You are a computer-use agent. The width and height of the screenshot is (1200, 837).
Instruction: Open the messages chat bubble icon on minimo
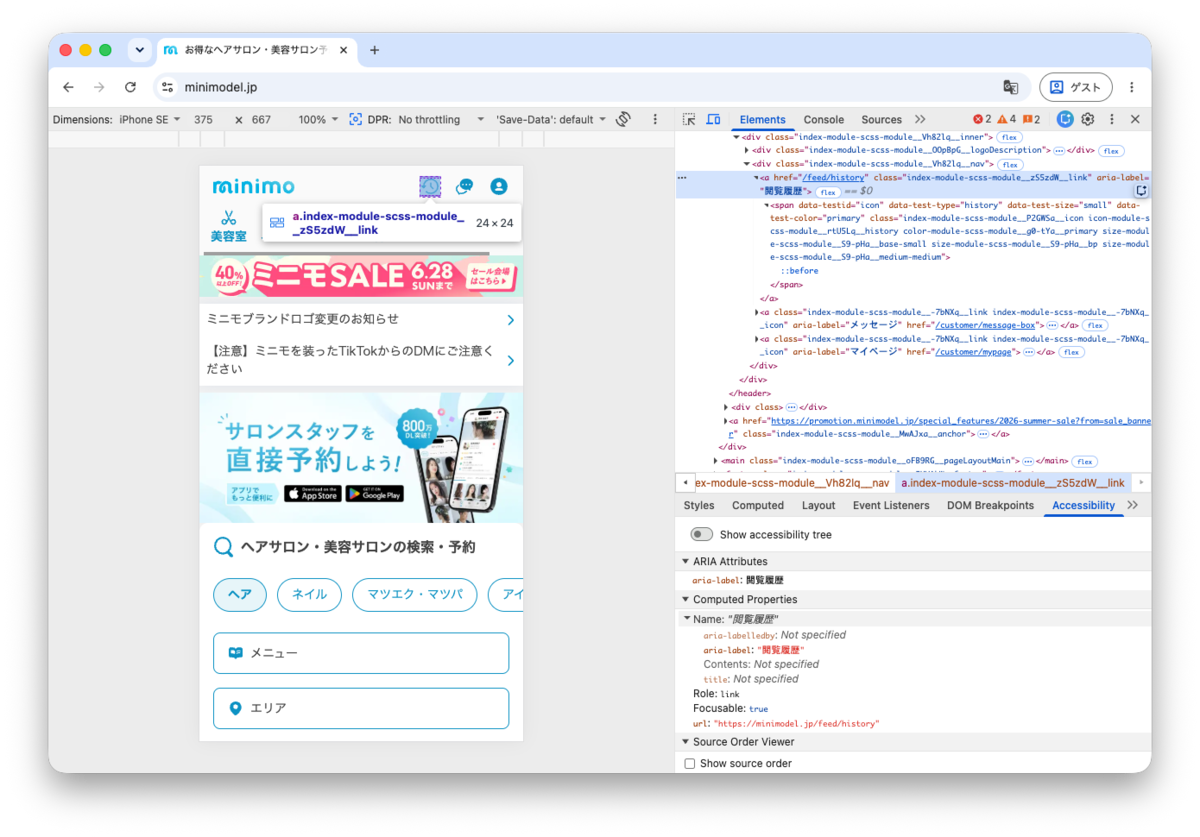click(464, 186)
